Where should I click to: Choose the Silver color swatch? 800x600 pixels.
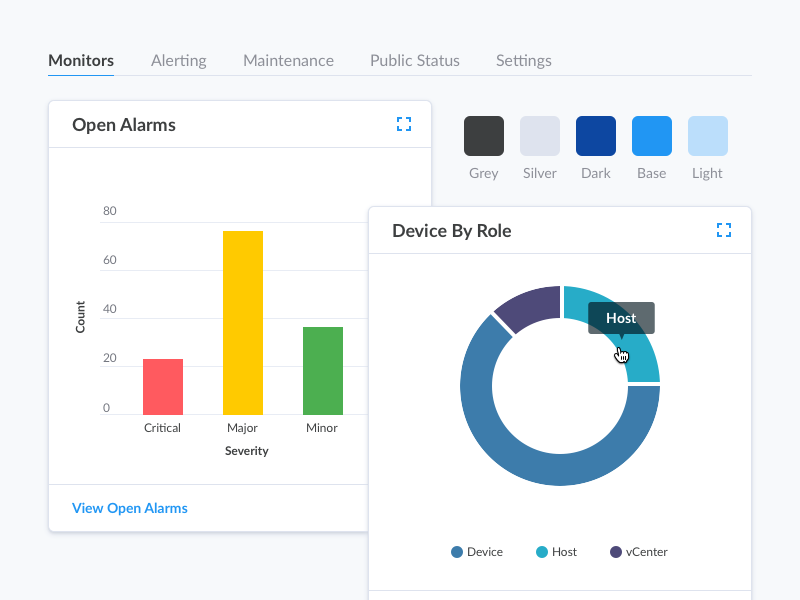540,136
